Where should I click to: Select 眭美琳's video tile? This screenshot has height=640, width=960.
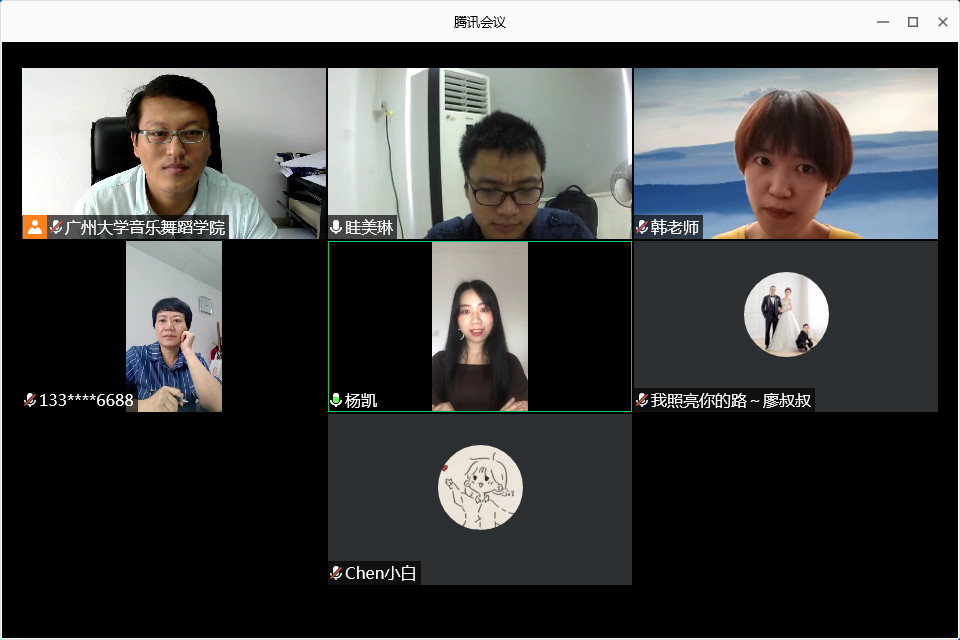pos(479,153)
